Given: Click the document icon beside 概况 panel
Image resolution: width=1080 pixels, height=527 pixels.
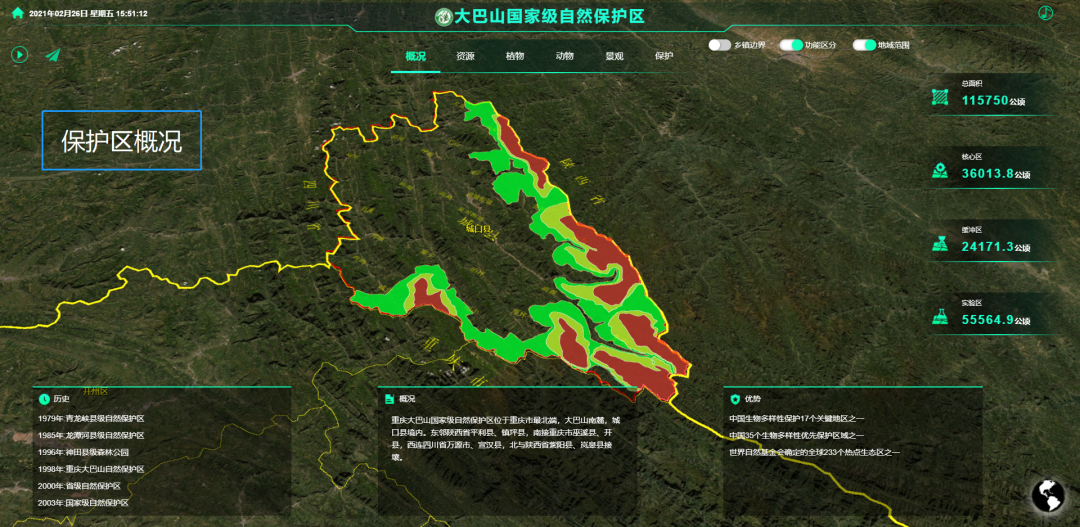Looking at the screenshot, I should point(390,398).
